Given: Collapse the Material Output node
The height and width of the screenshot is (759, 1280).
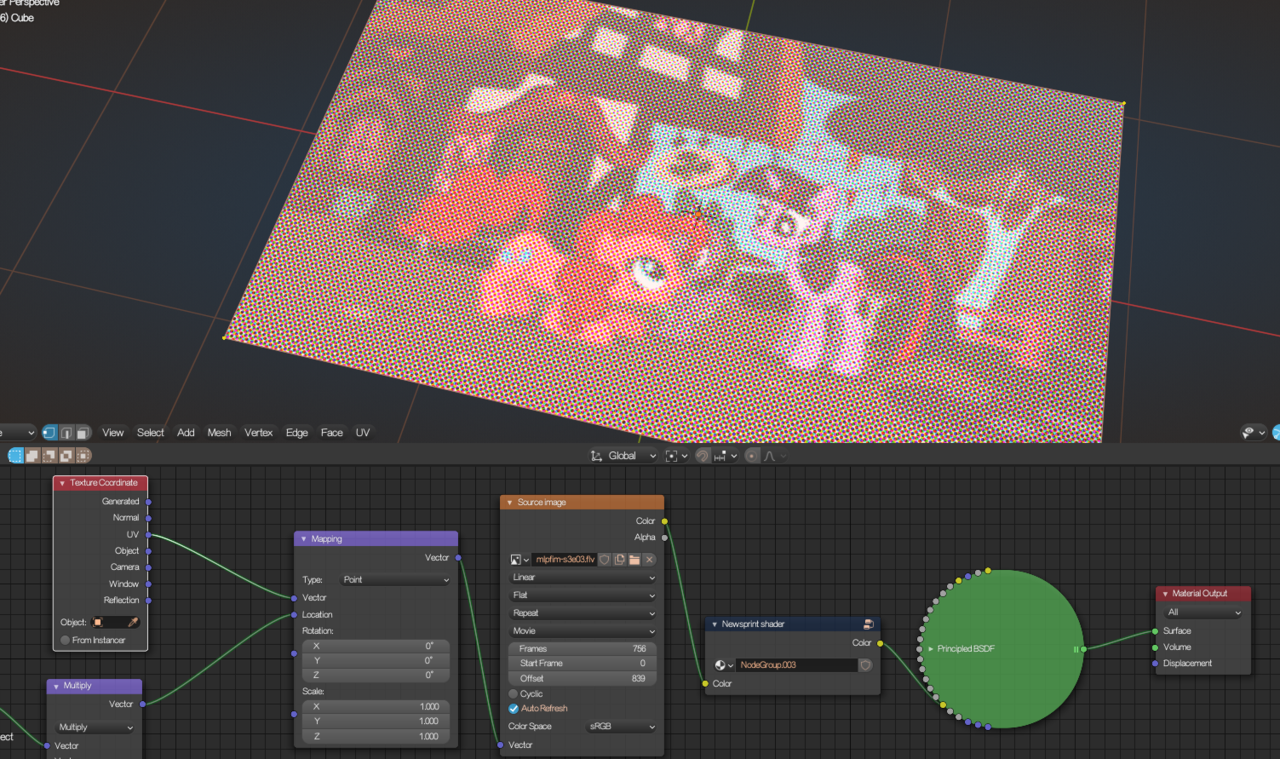Looking at the screenshot, I should [x=1165, y=594].
